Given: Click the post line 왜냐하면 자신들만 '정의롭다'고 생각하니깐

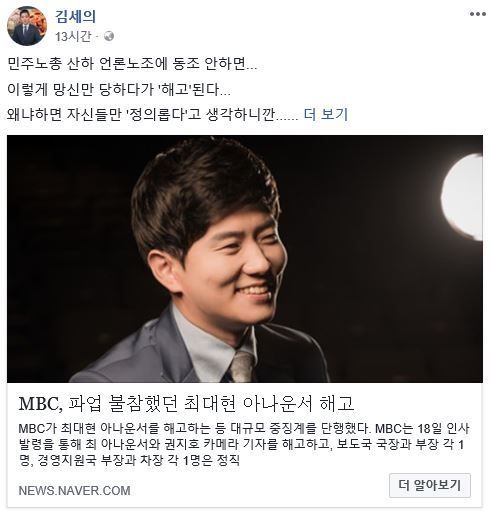Looking at the screenshot, I should (153, 114).
